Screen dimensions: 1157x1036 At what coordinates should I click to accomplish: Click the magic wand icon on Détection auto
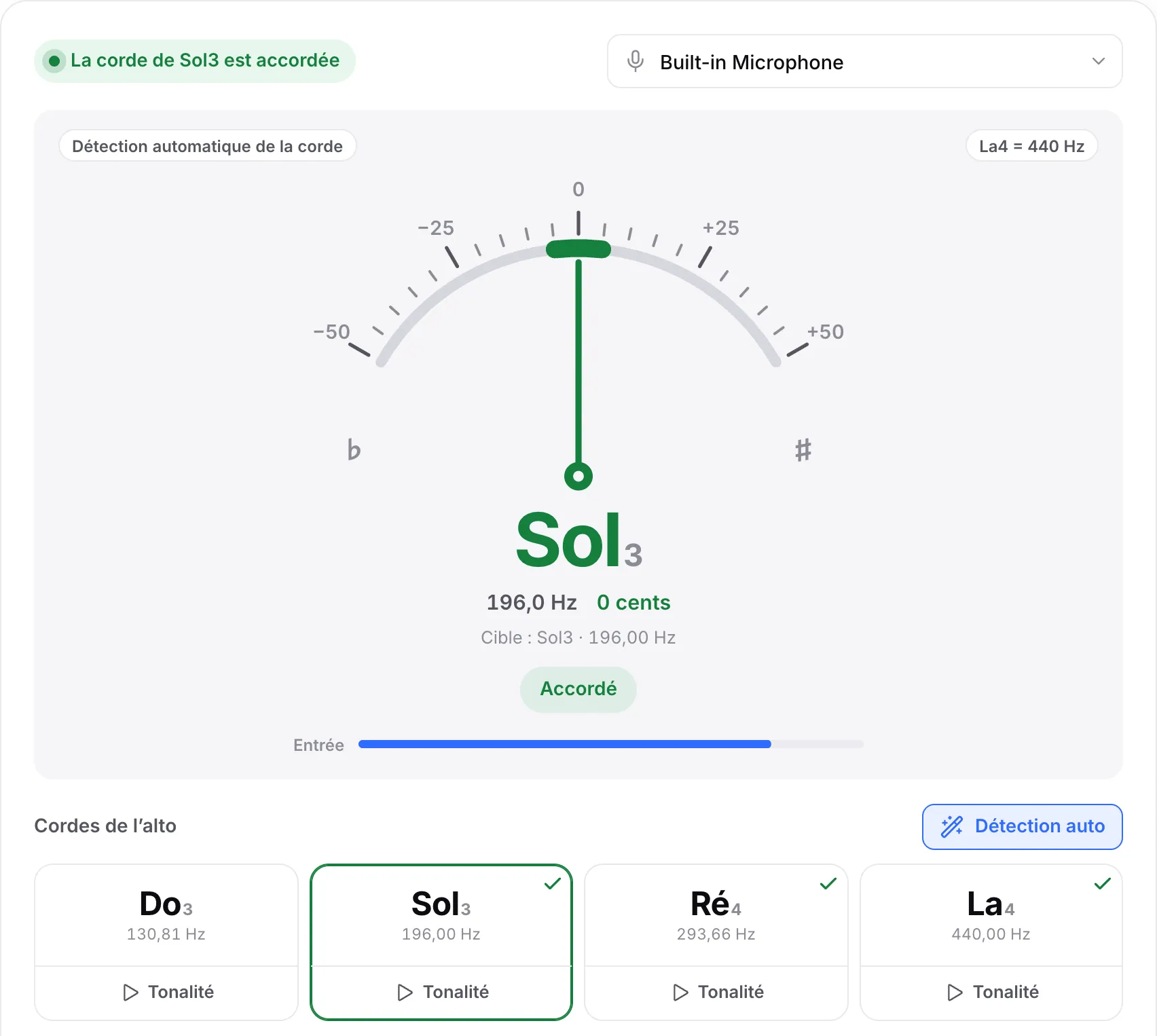952,826
